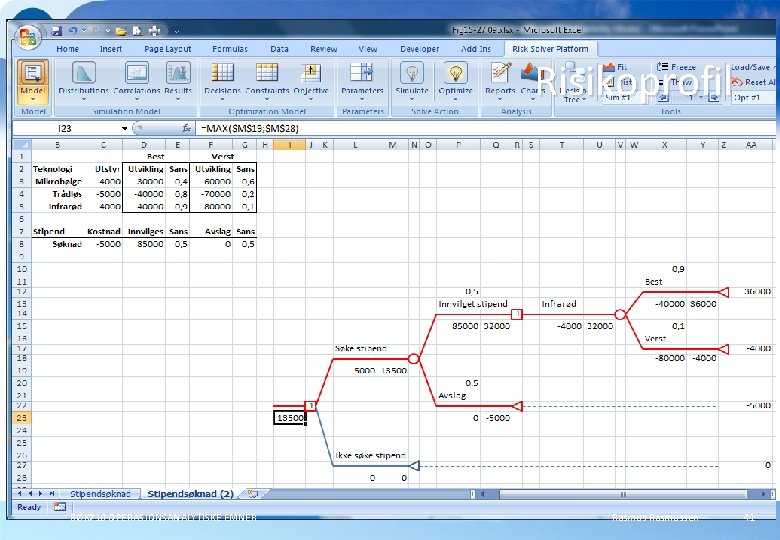Viewport: 780px width, 540px height.
Task: Select the circle chance node after Søke stipend
Action: [413, 359]
